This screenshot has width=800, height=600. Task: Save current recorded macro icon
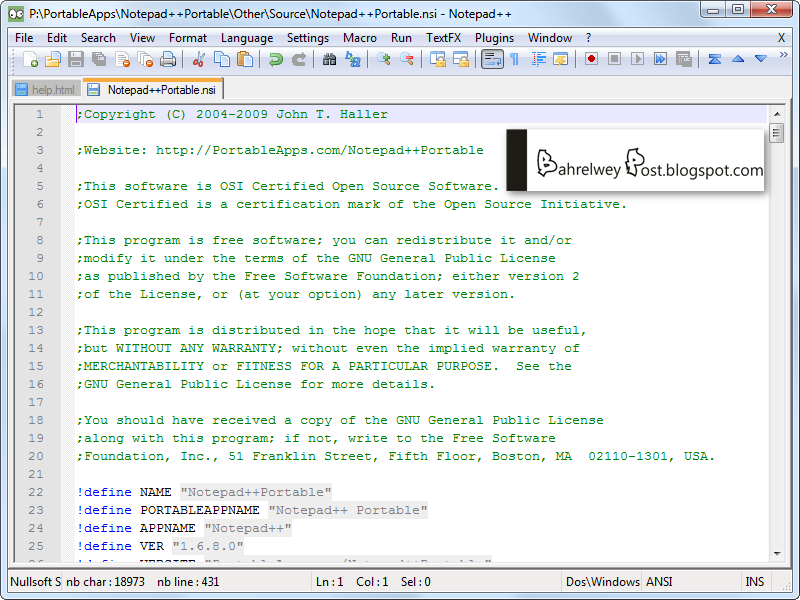tap(684, 59)
